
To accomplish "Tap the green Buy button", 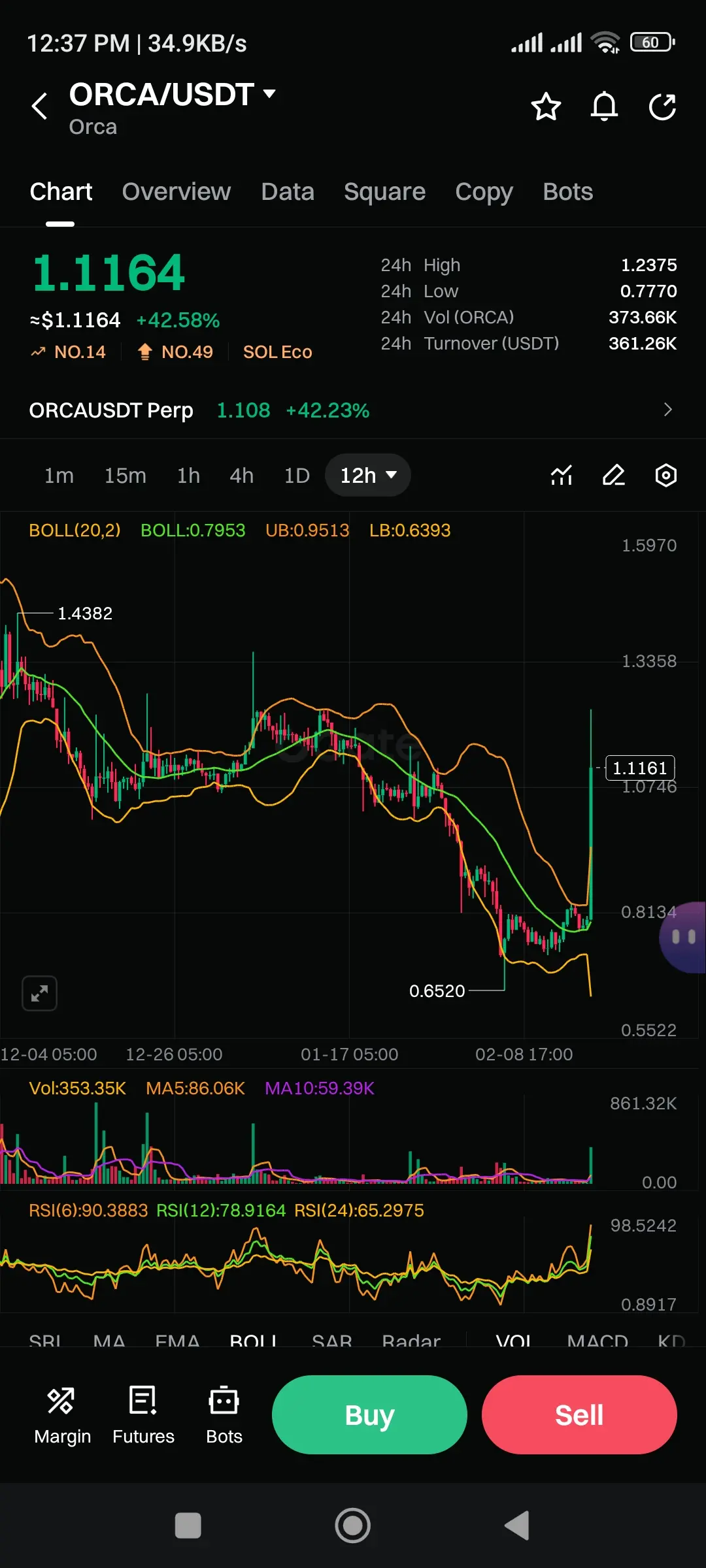I will click(369, 1414).
